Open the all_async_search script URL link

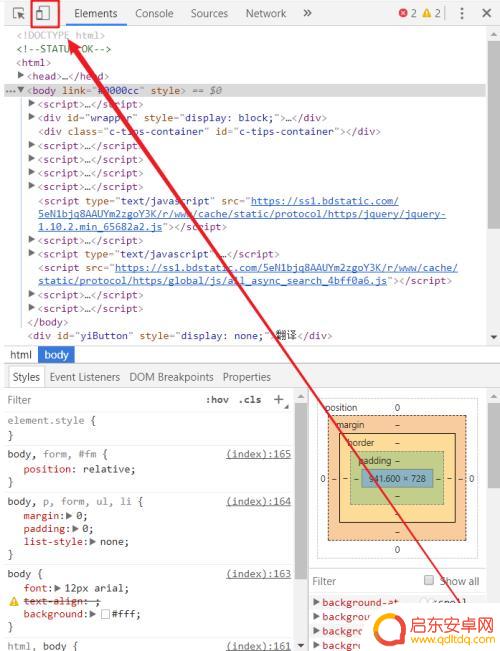tap(248, 274)
